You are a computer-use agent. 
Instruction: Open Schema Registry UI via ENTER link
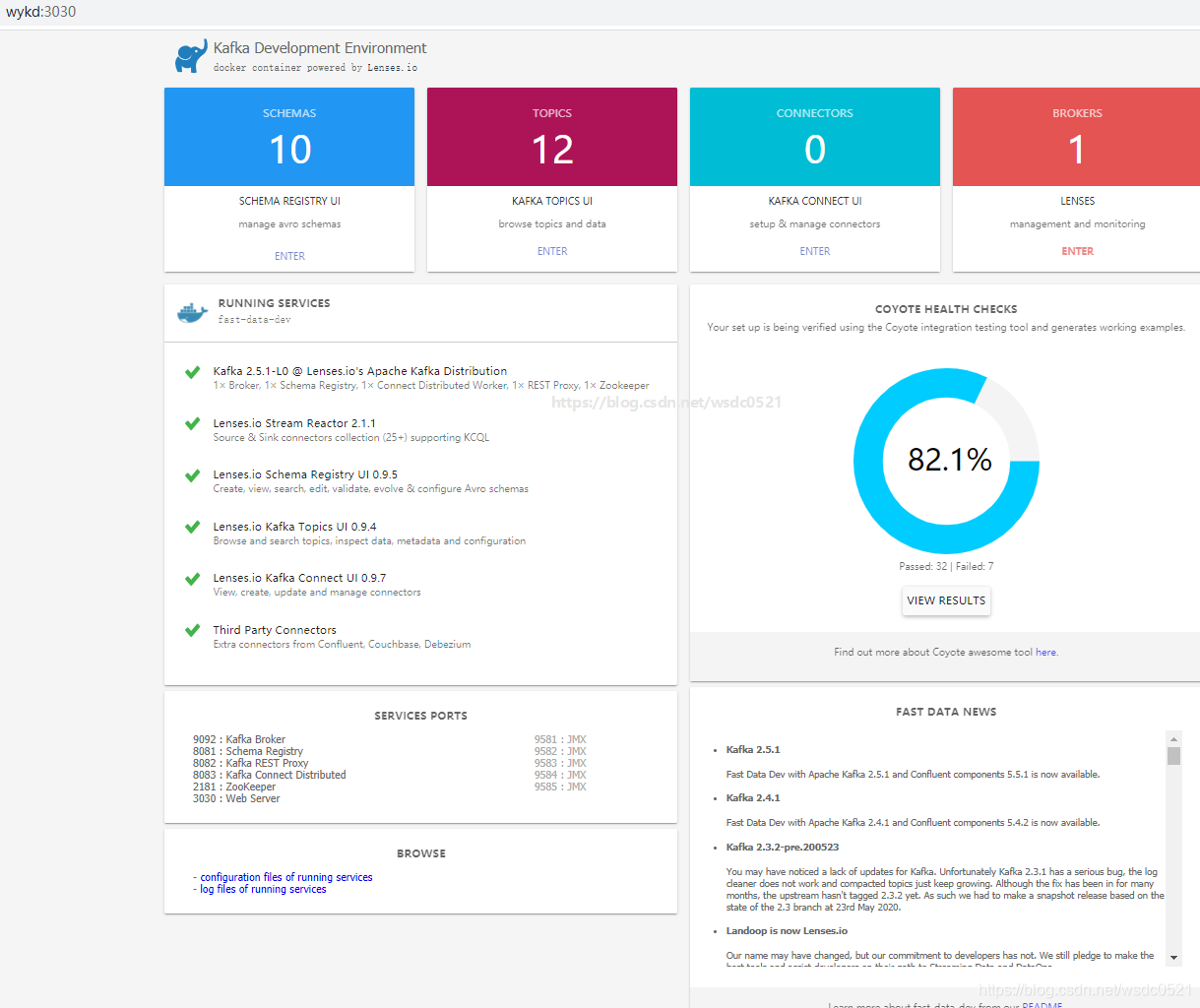pyautogui.click(x=289, y=256)
